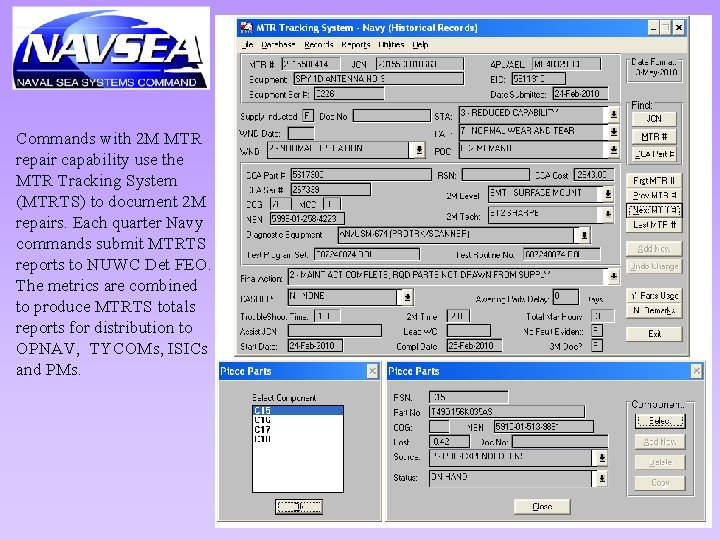This screenshot has height=540, width=720.
Task: Go to the Prev MTR # record
Action: tap(654, 195)
